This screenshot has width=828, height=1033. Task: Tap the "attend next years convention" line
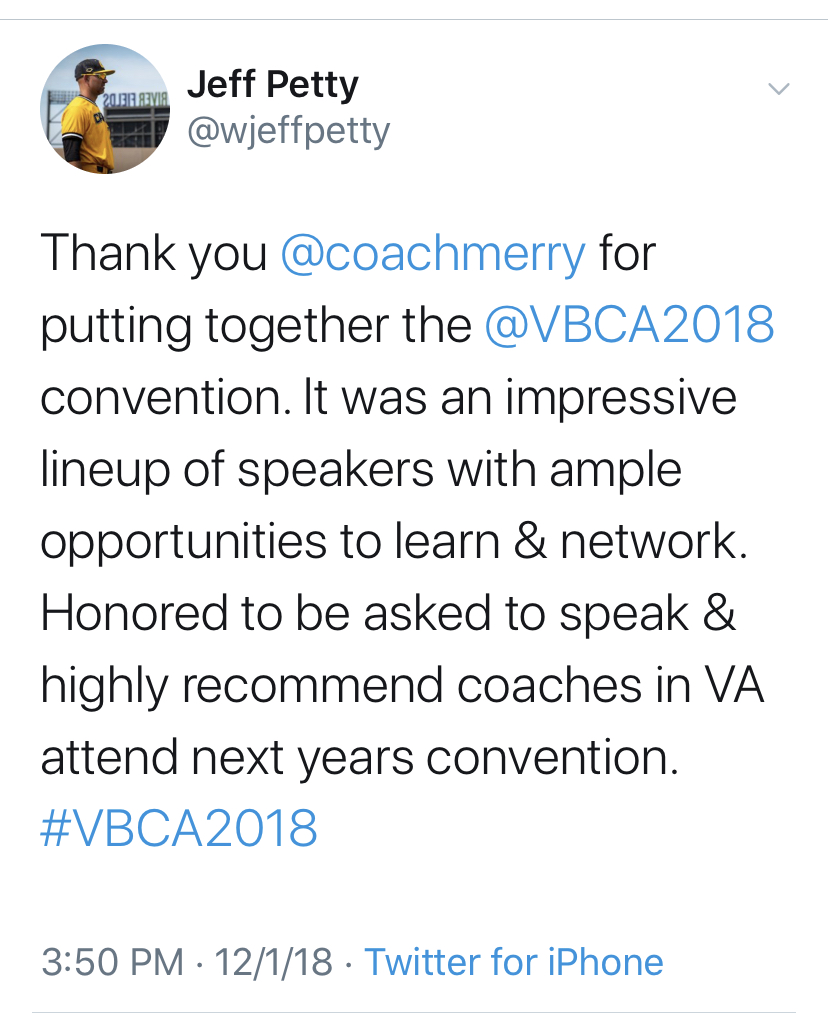point(359,757)
